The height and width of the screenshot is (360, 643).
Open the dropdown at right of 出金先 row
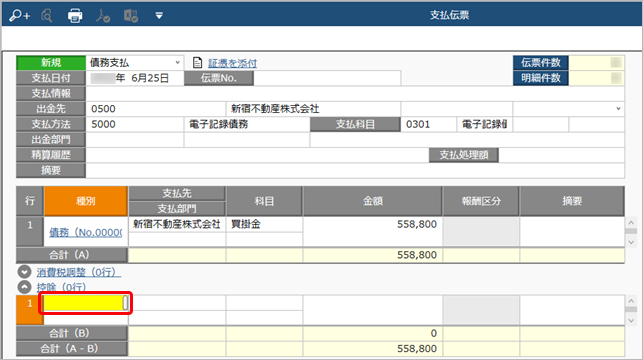click(x=618, y=109)
